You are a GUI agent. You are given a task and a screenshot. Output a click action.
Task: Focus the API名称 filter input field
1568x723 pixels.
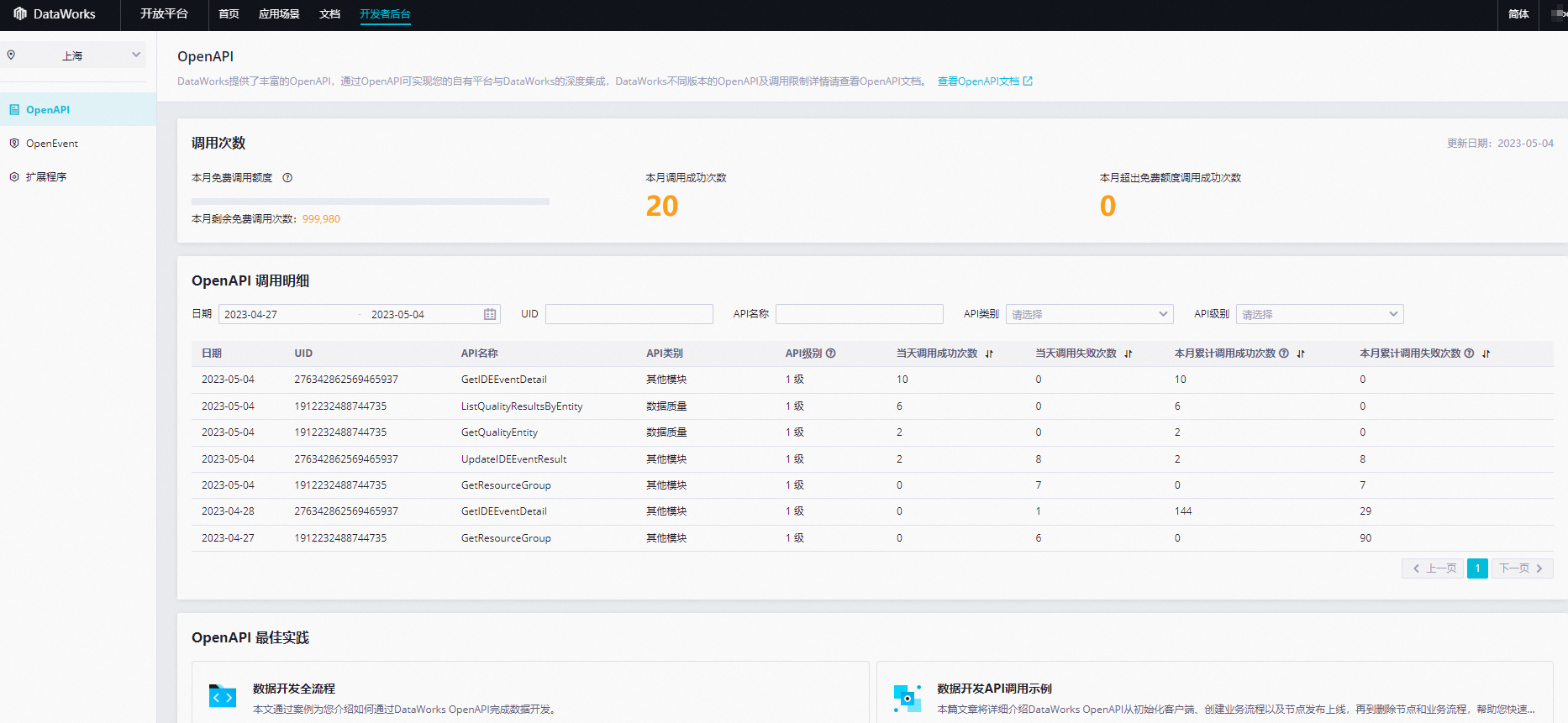(x=860, y=314)
